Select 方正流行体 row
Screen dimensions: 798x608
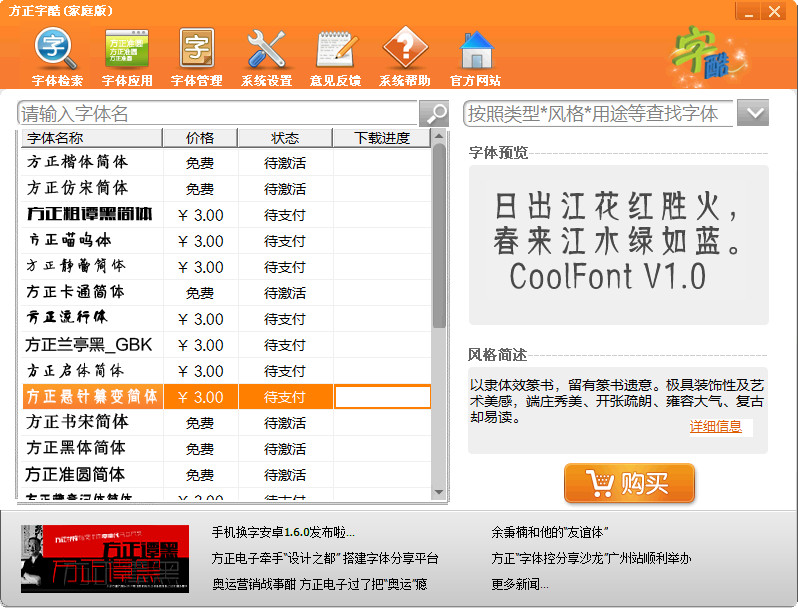[226, 318]
